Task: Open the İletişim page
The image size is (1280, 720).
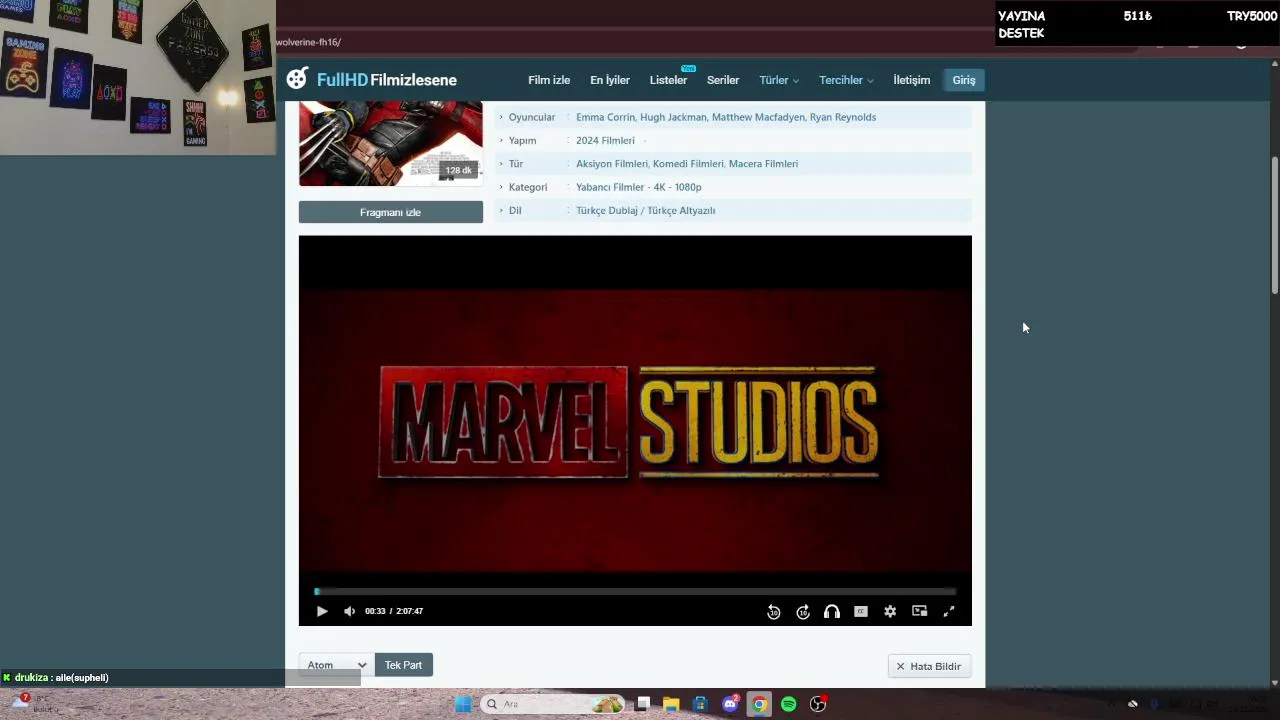Action: point(912,80)
